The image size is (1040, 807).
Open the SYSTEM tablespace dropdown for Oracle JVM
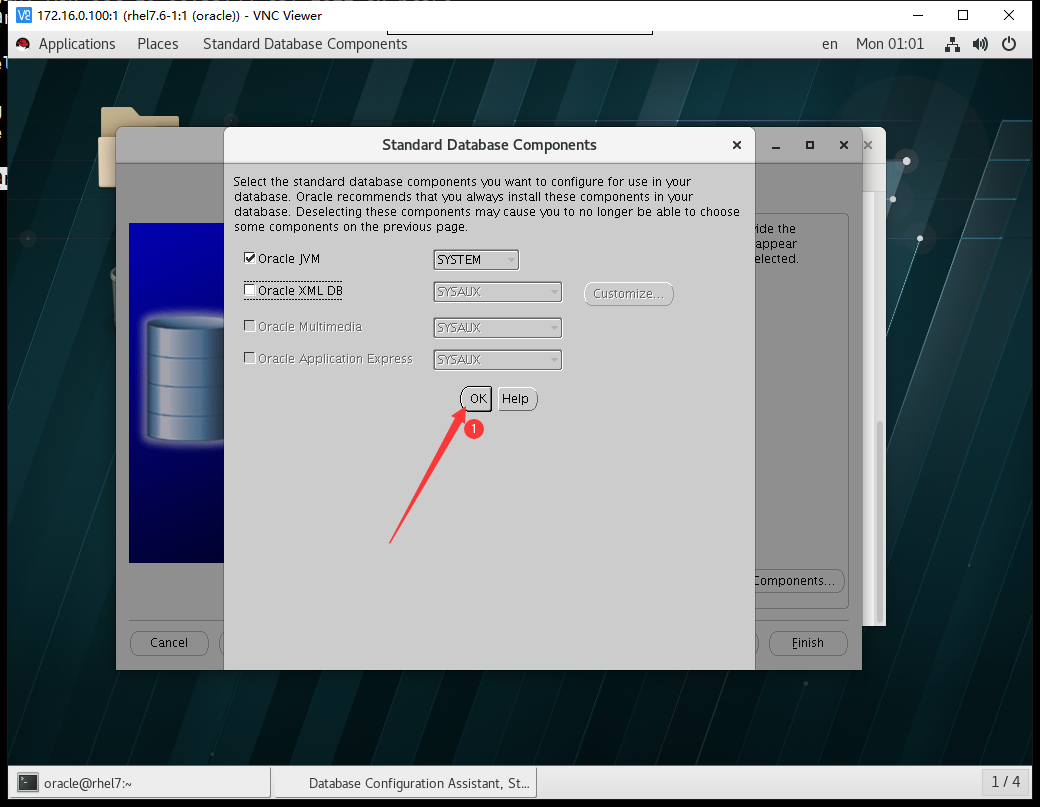tap(476, 260)
